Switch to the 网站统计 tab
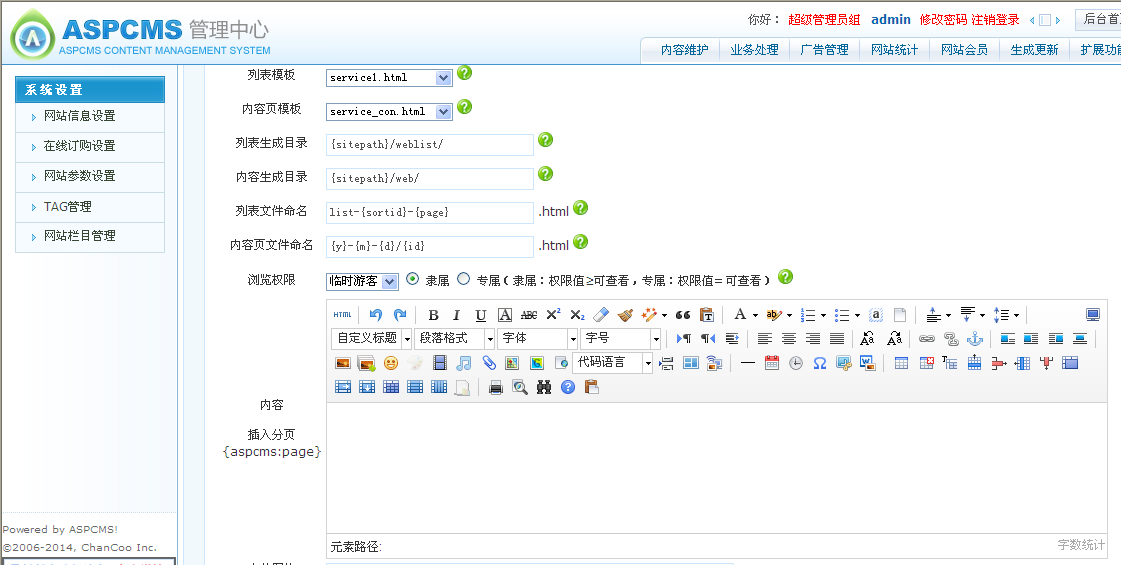Screen dimensions: 1121x565 pyautogui.click(x=894, y=49)
